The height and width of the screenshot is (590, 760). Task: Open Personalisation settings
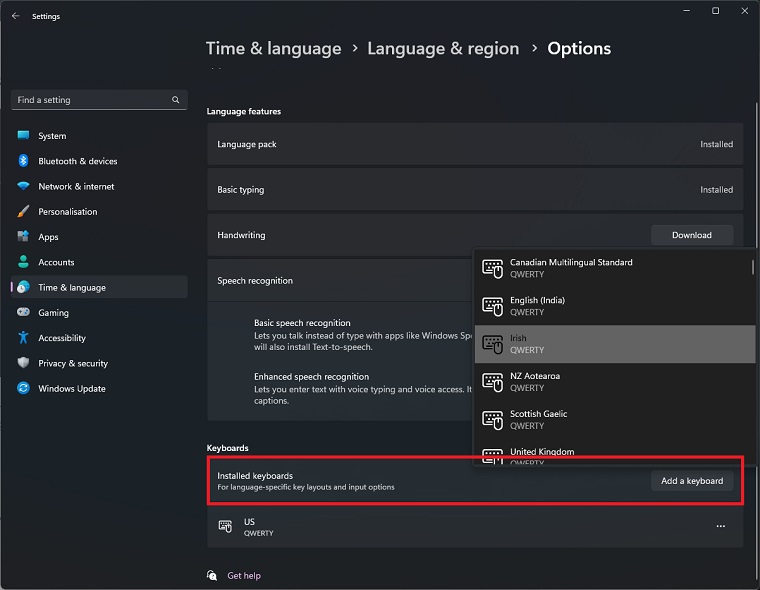(99, 211)
